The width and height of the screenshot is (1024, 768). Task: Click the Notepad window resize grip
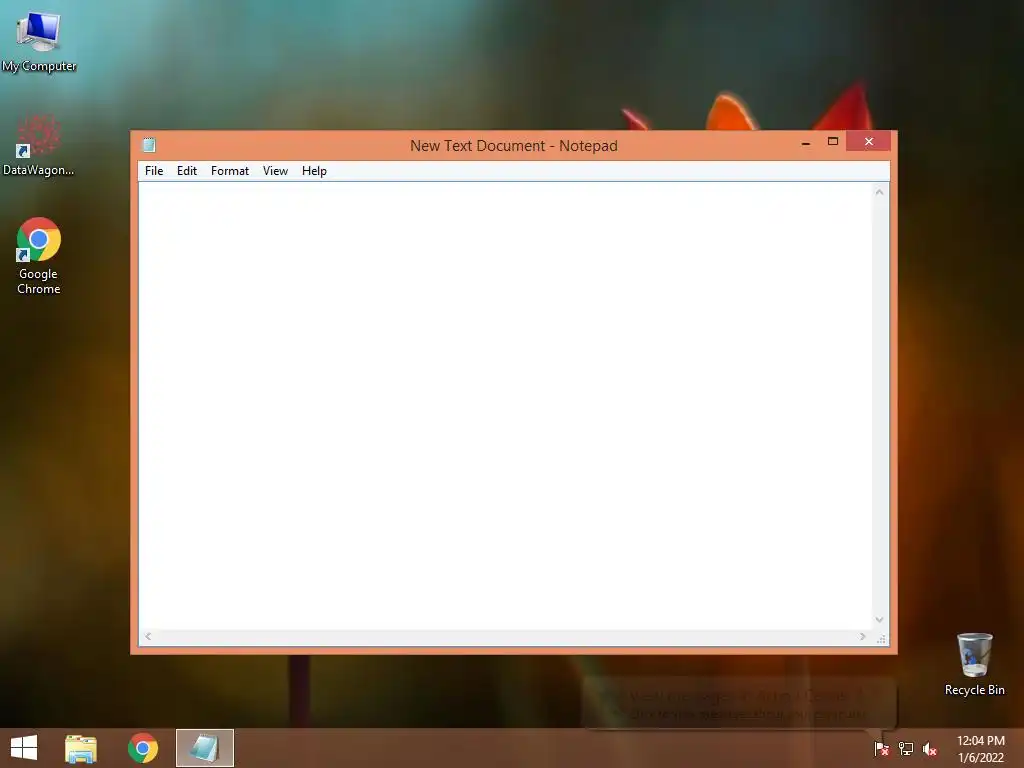881,639
